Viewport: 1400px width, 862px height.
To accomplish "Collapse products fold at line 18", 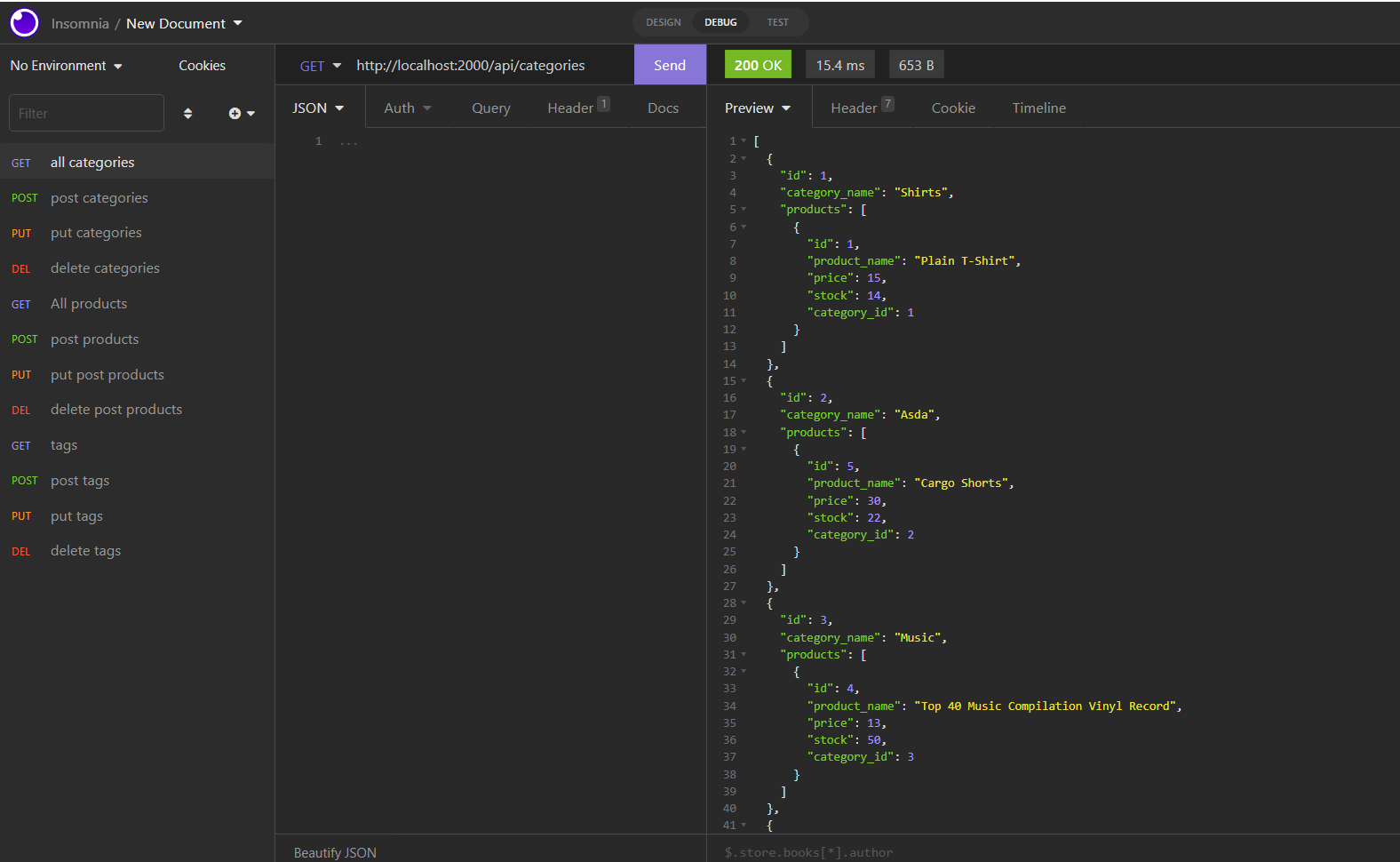I will tap(744, 432).
